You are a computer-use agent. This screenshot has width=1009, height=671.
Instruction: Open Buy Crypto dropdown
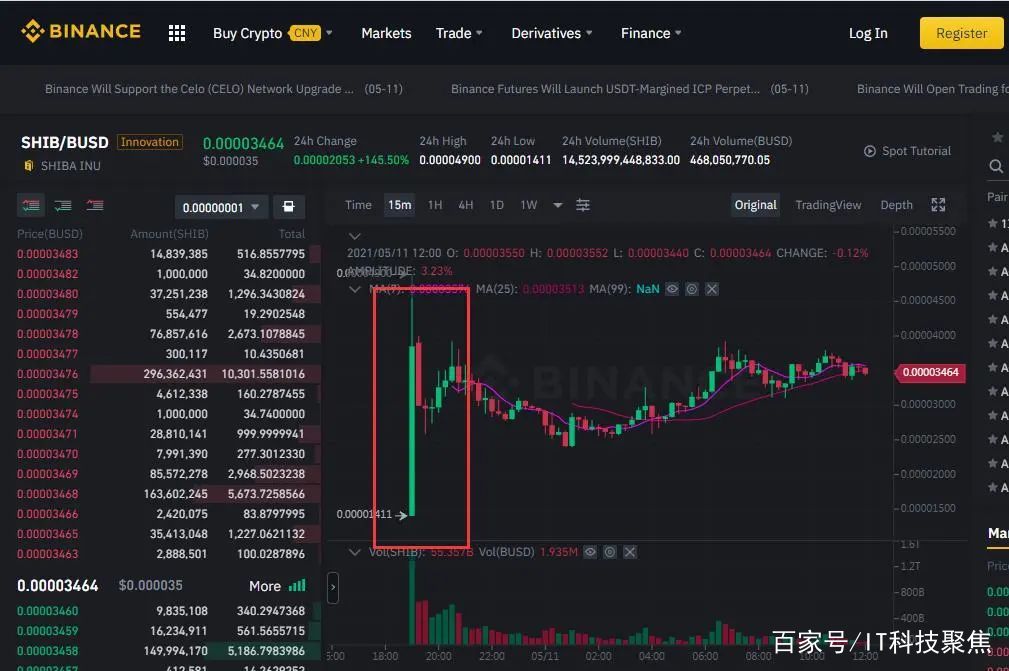[273, 33]
